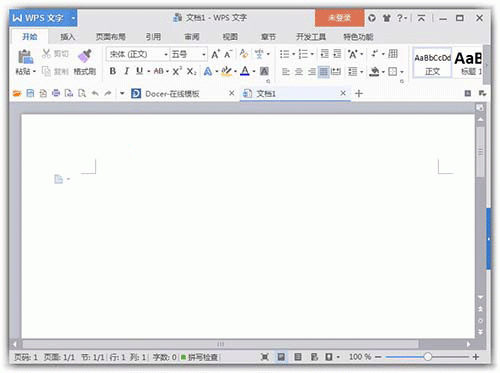Click the Format Painter brush icon
The image size is (500, 373).
[85, 56]
